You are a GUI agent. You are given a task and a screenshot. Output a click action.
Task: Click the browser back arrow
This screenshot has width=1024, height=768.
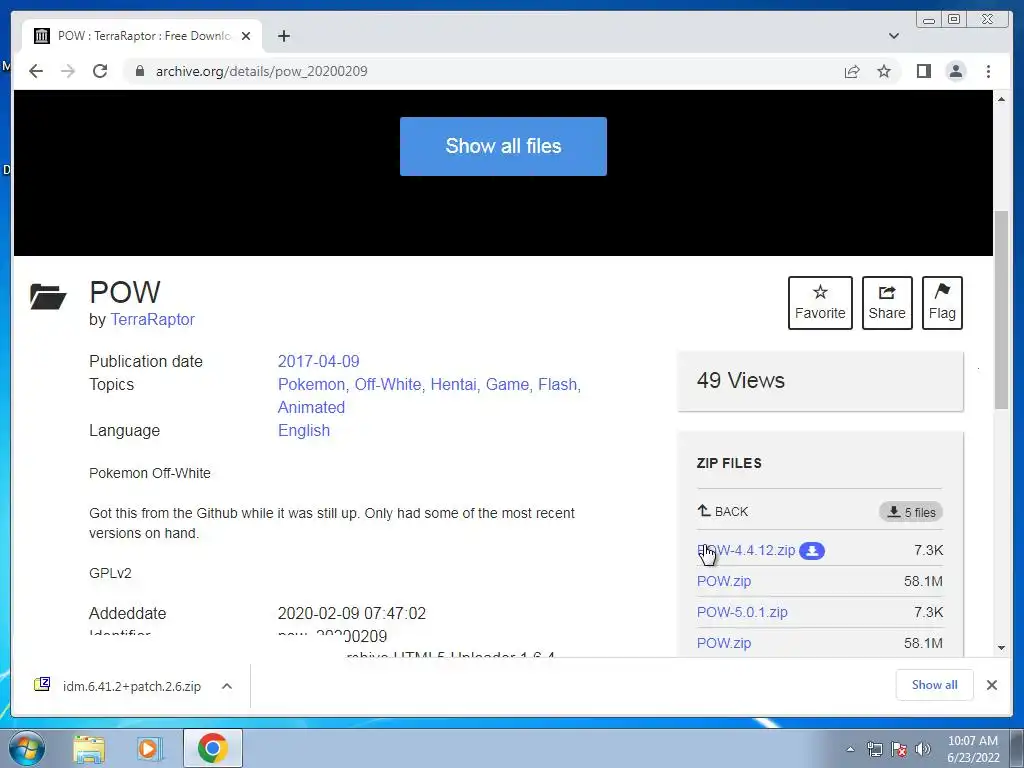pyautogui.click(x=36, y=71)
